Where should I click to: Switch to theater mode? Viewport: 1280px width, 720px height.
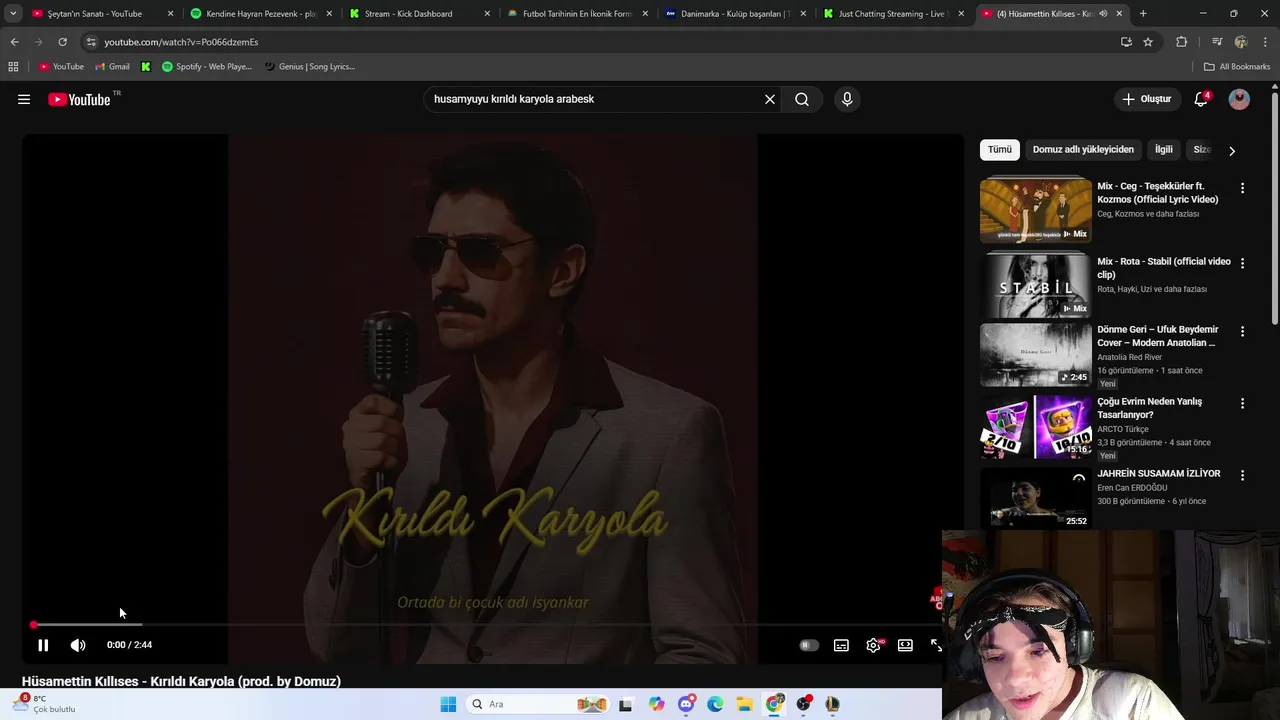click(905, 645)
